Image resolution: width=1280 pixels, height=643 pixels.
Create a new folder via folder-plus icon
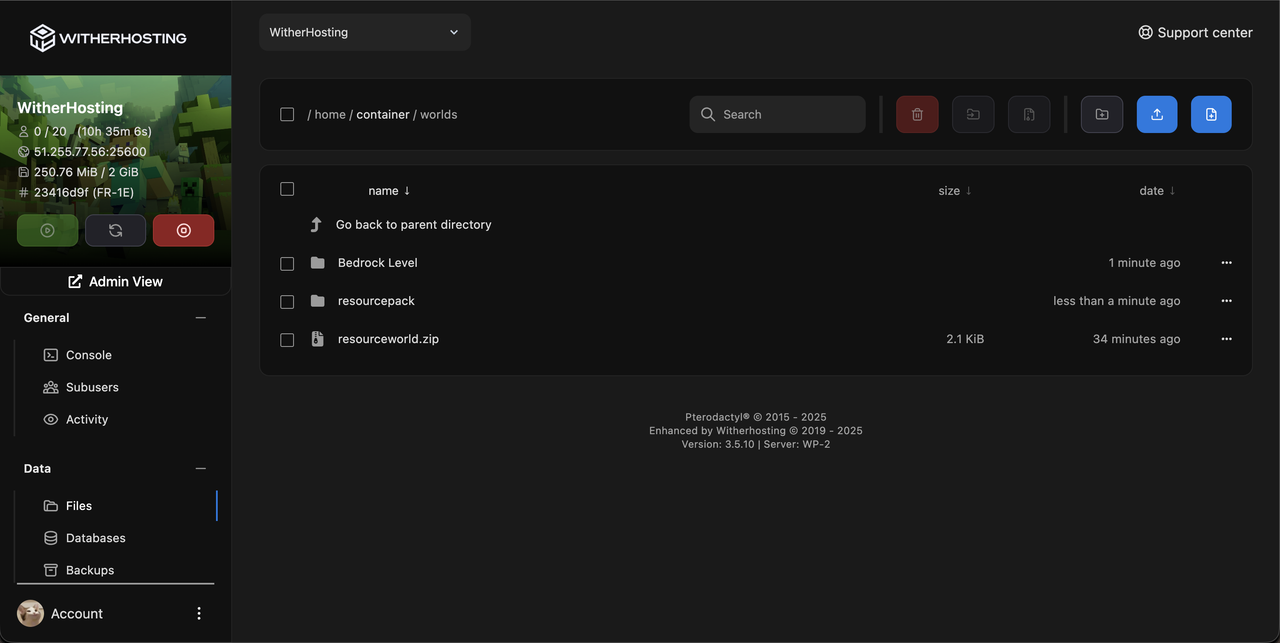pyautogui.click(x=1102, y=114)
